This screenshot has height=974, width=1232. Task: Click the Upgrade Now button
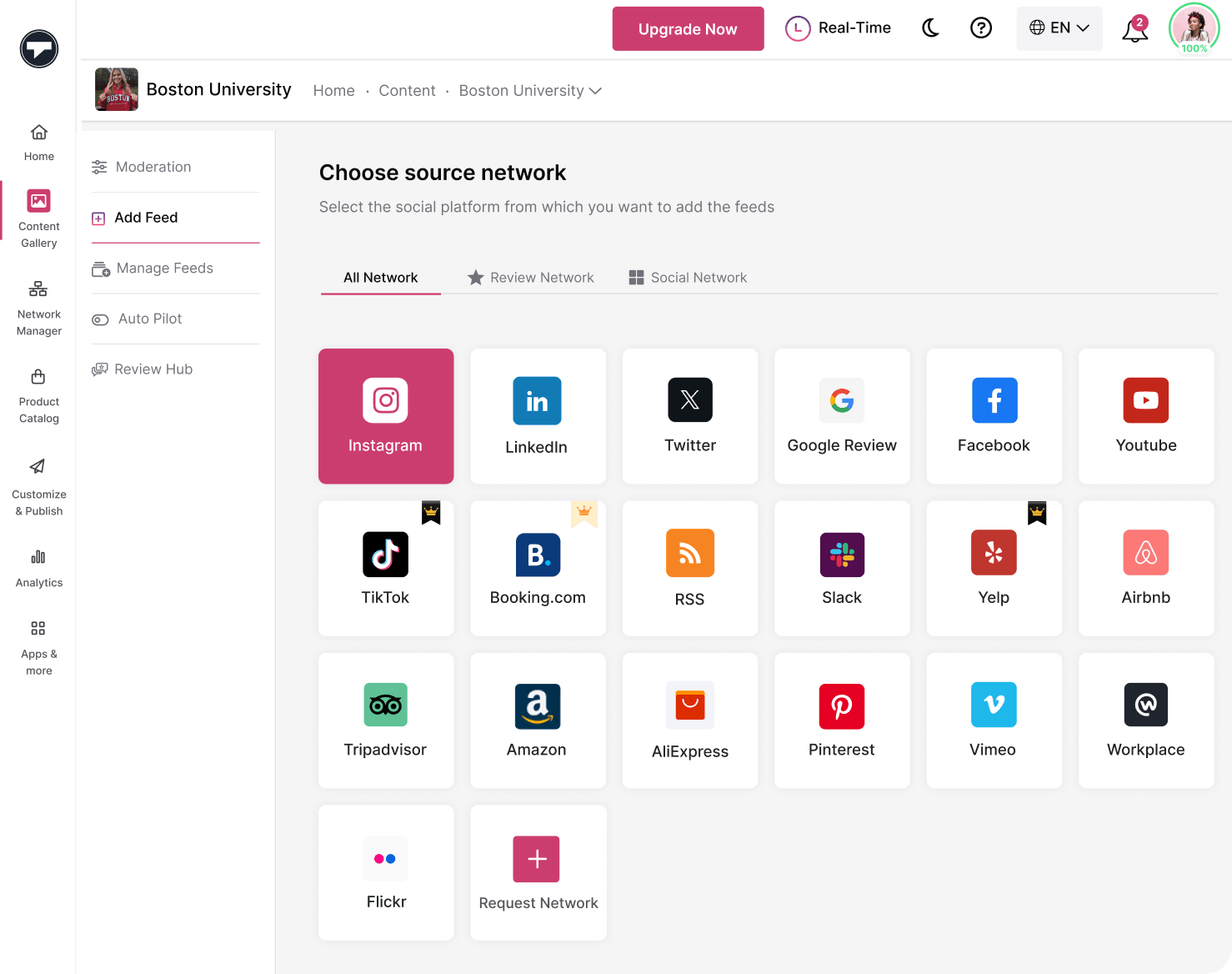(x=689, y=29)
